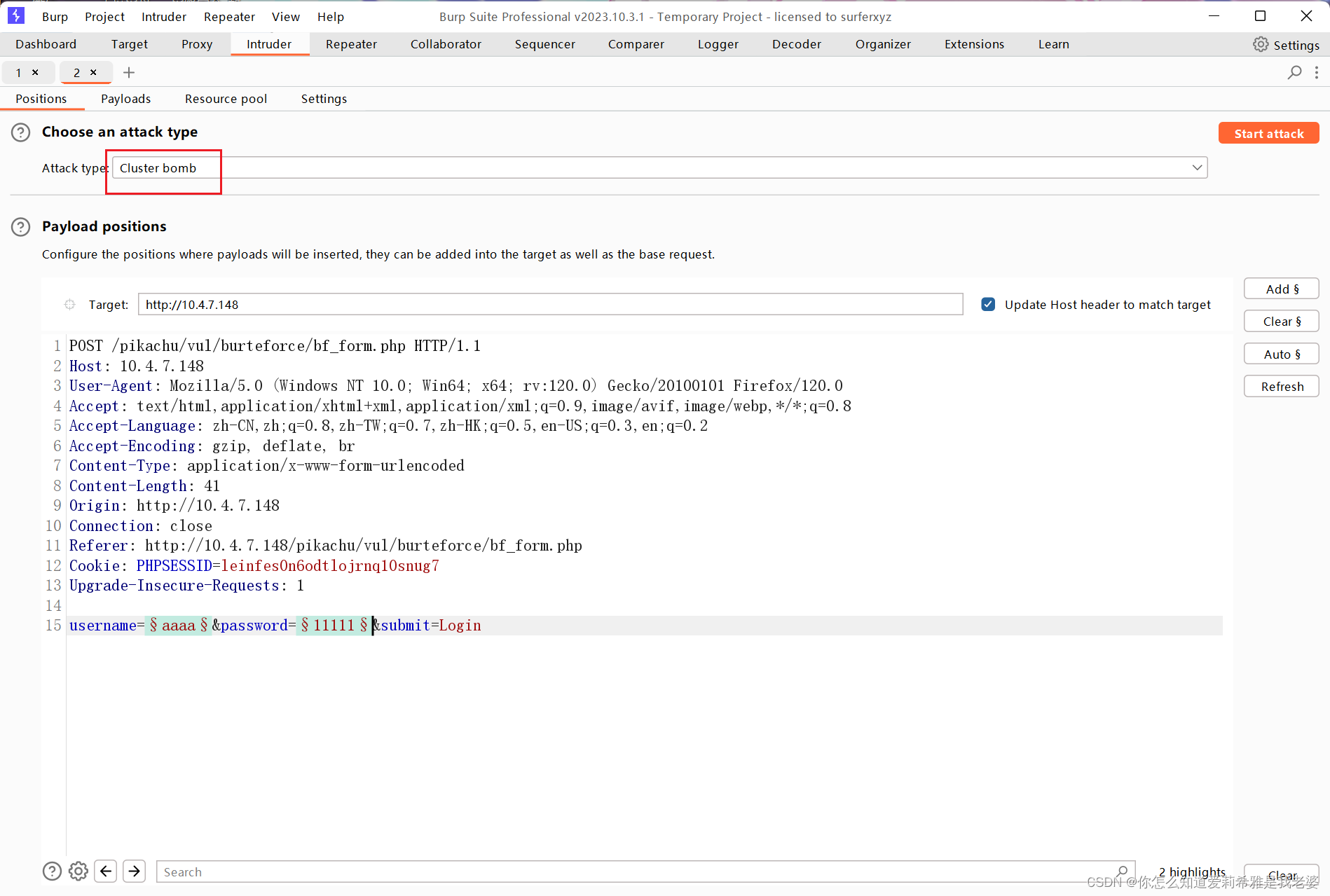Click the 11111 password payload marker

334,625
